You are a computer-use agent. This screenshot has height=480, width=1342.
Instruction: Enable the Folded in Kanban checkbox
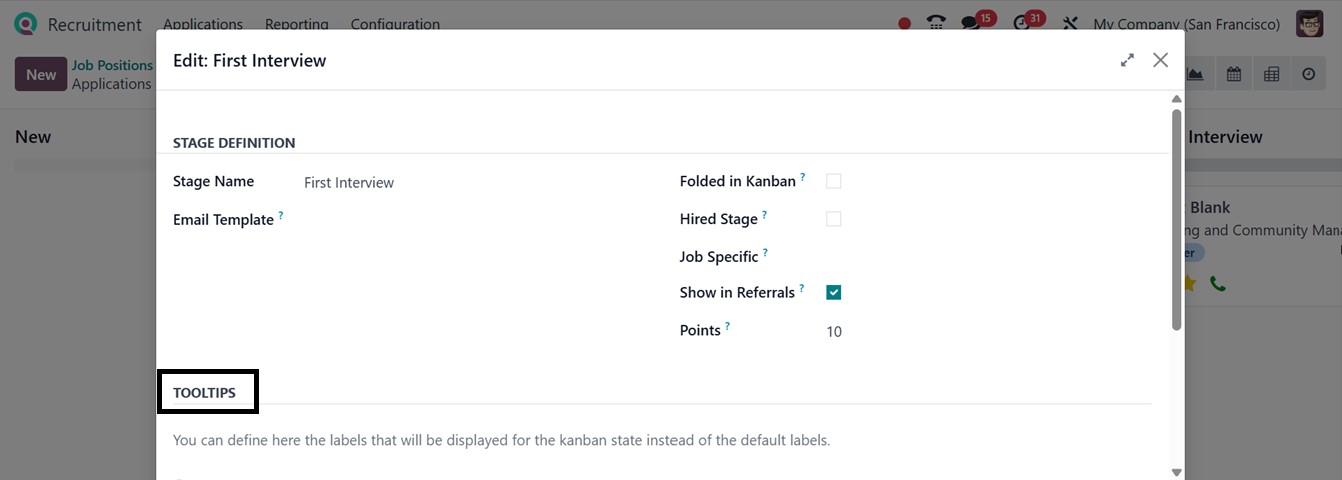click(833, 181)
